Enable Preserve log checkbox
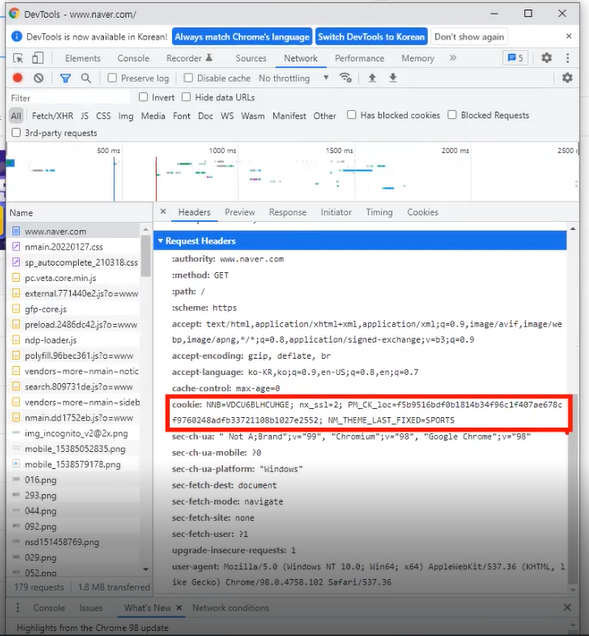 tap(112, 78)
